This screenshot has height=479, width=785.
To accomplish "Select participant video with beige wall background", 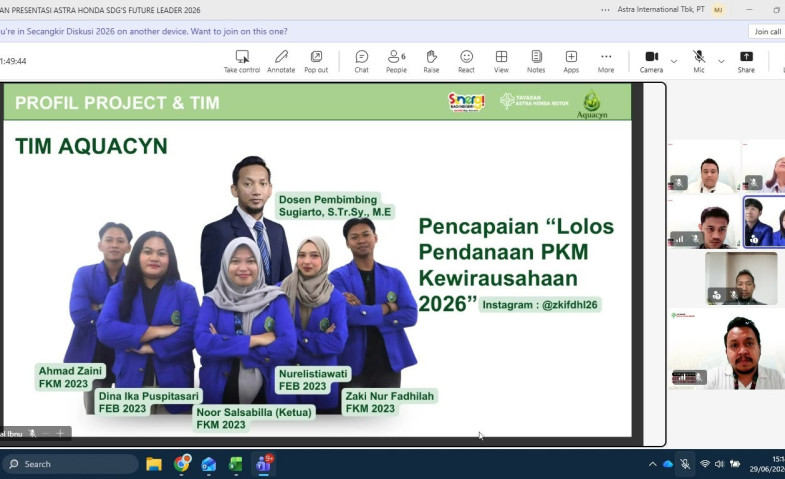I will pos(741,278).
